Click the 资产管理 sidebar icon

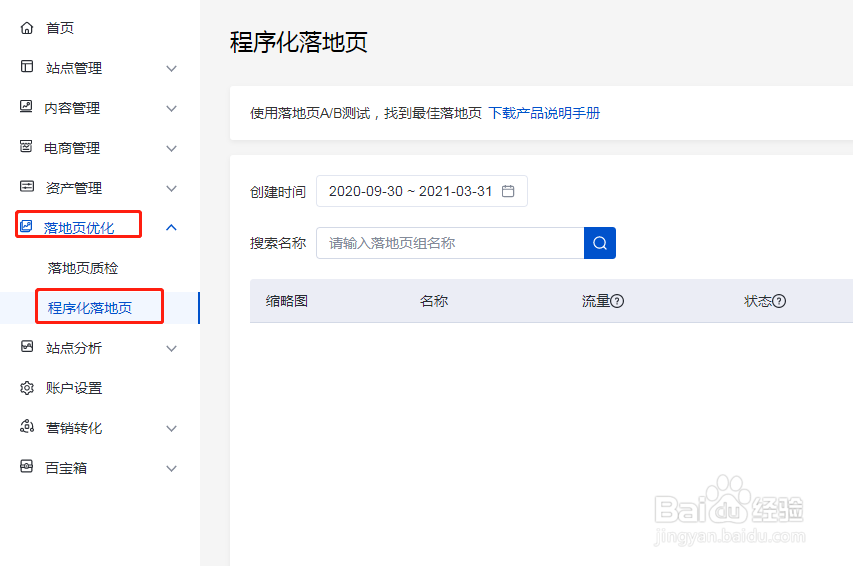(27, 186)
